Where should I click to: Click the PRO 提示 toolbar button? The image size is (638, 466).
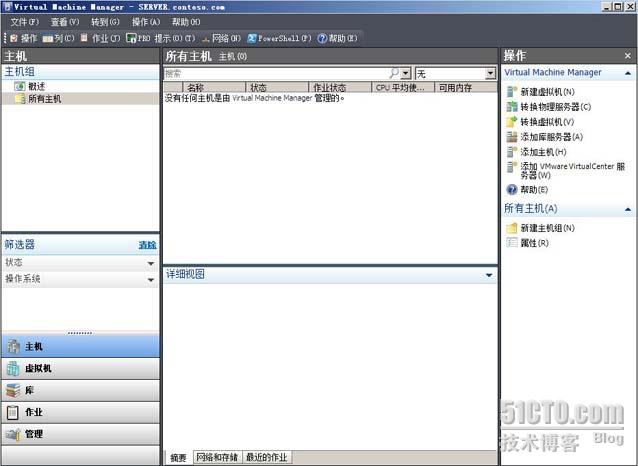click(161, 38)
